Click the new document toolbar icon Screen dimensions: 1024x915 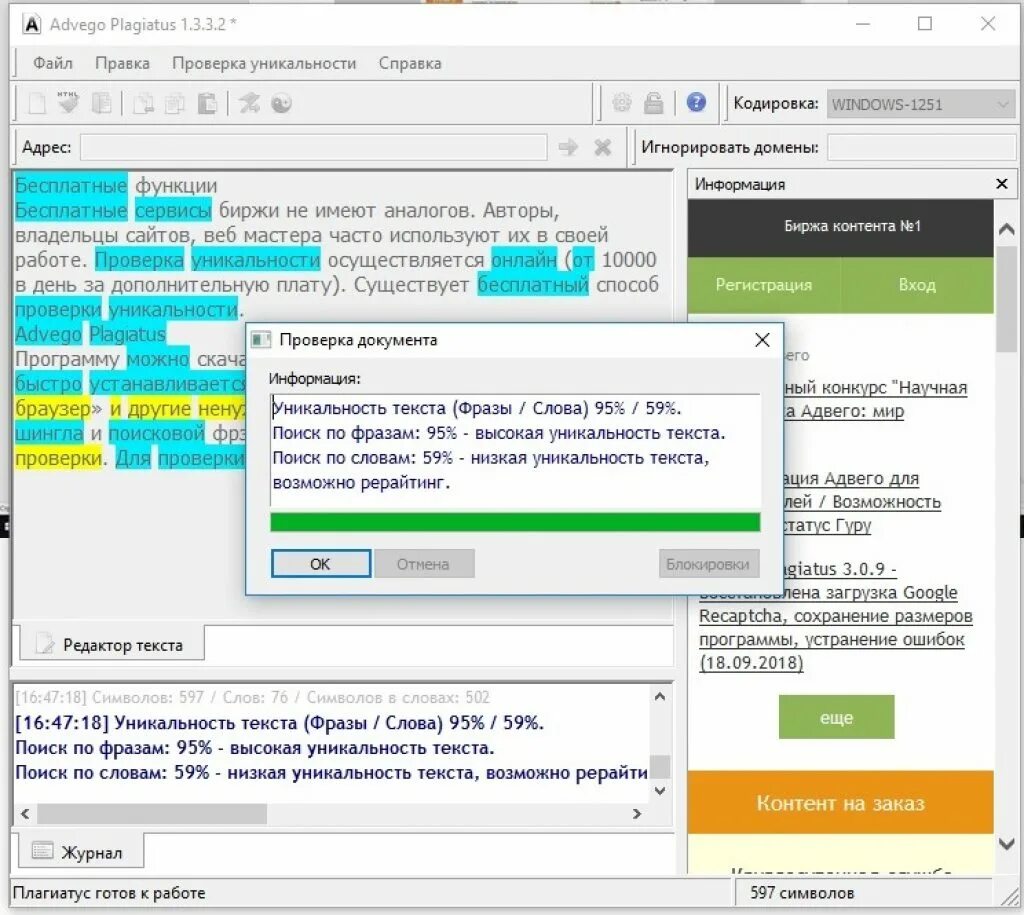pyautogui.click(x=38, y=104)
